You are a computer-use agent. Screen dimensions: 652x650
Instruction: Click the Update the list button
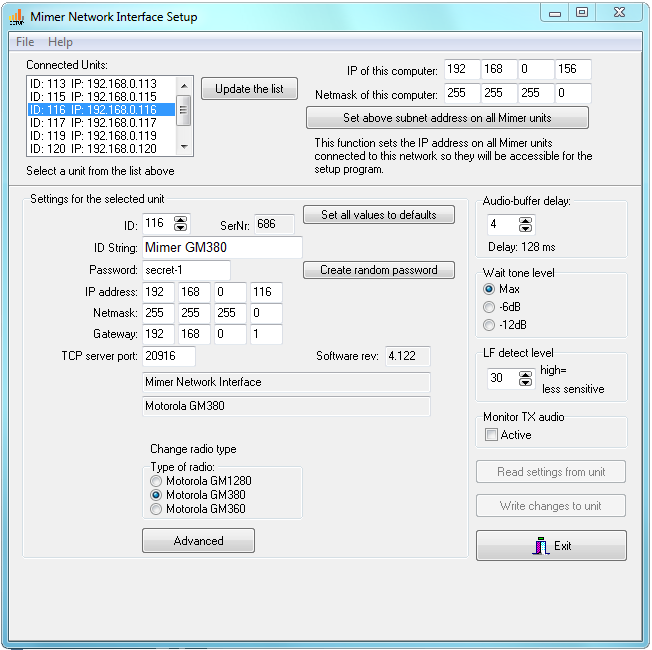(249, 89)
